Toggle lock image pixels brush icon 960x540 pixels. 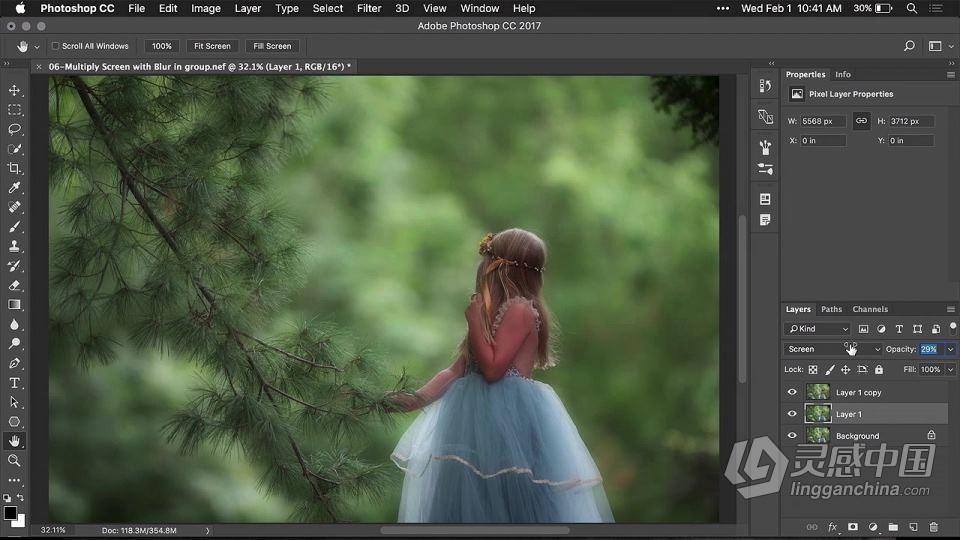click(x=830, y=369)
